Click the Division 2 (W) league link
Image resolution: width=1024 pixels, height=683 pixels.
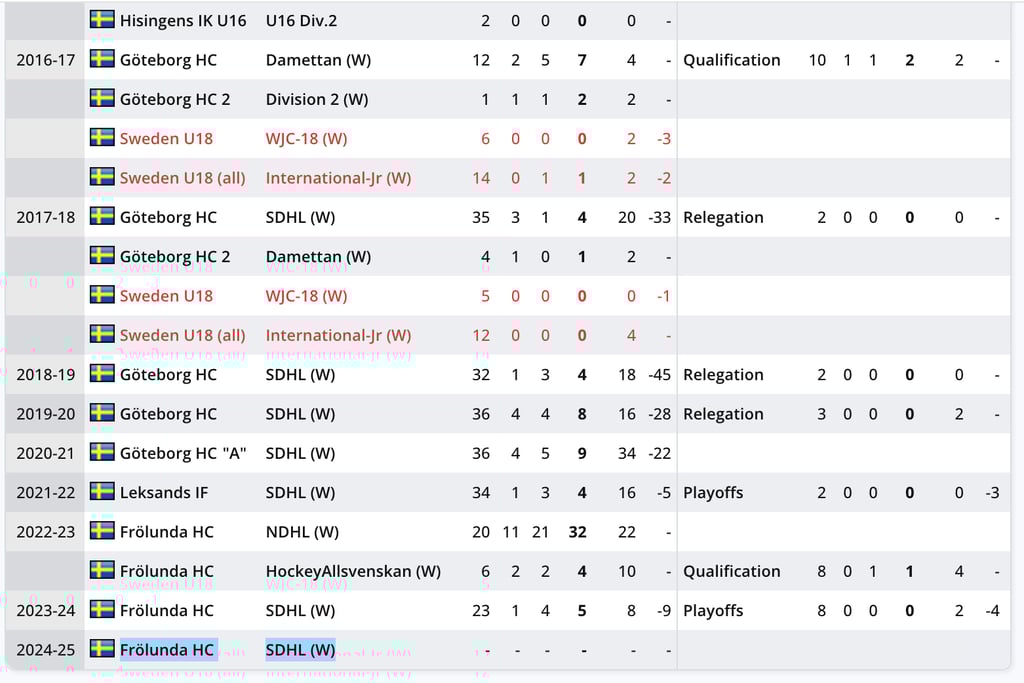point(317,99)
